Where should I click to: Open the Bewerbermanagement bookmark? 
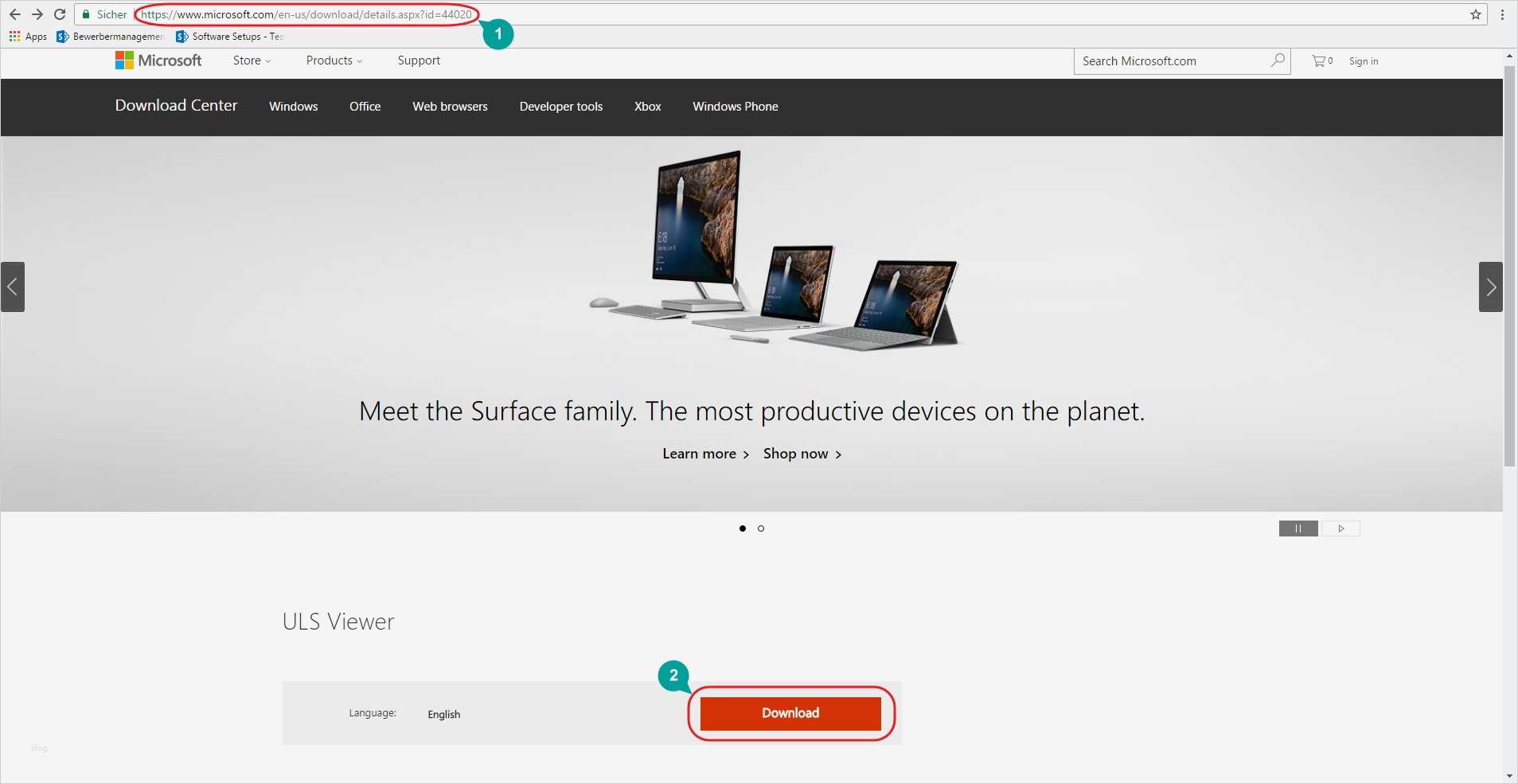111,37
